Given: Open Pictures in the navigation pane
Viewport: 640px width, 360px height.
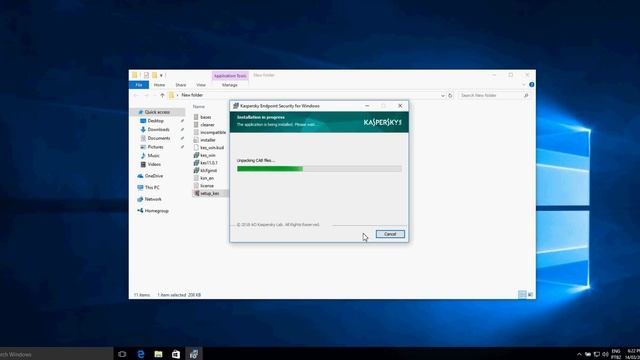Looking at the screenshot, I should 155,147.
